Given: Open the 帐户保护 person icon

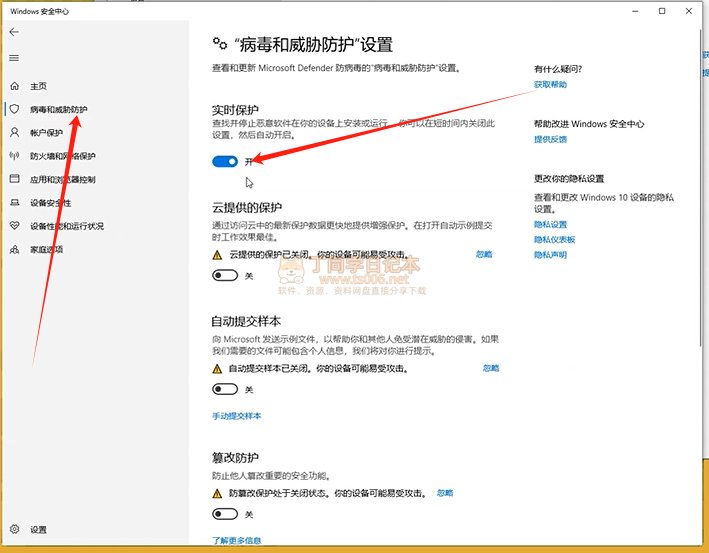Looking at the screenshot, I should (x=14, y=132).
